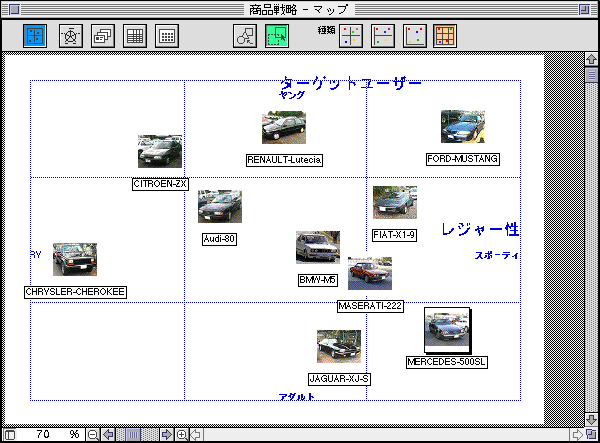The height and width of the screenshot is (443, 600).
Task: Click the window resize box icon
Action: [x=592, y=435]
